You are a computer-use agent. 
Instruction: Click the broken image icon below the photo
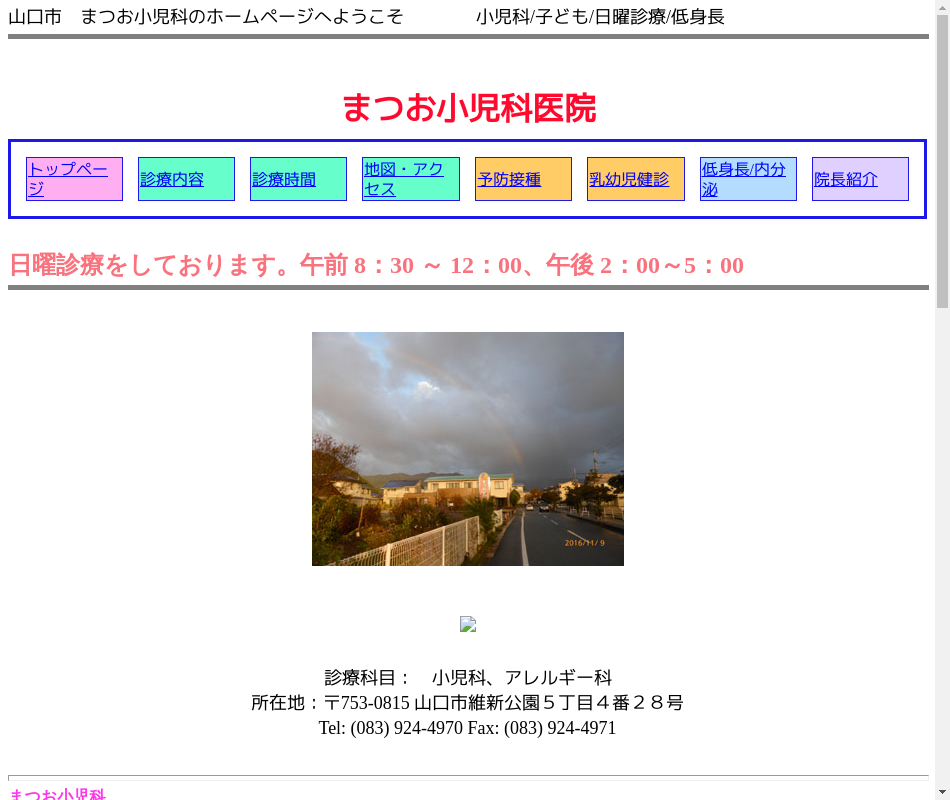click(467, 624)
